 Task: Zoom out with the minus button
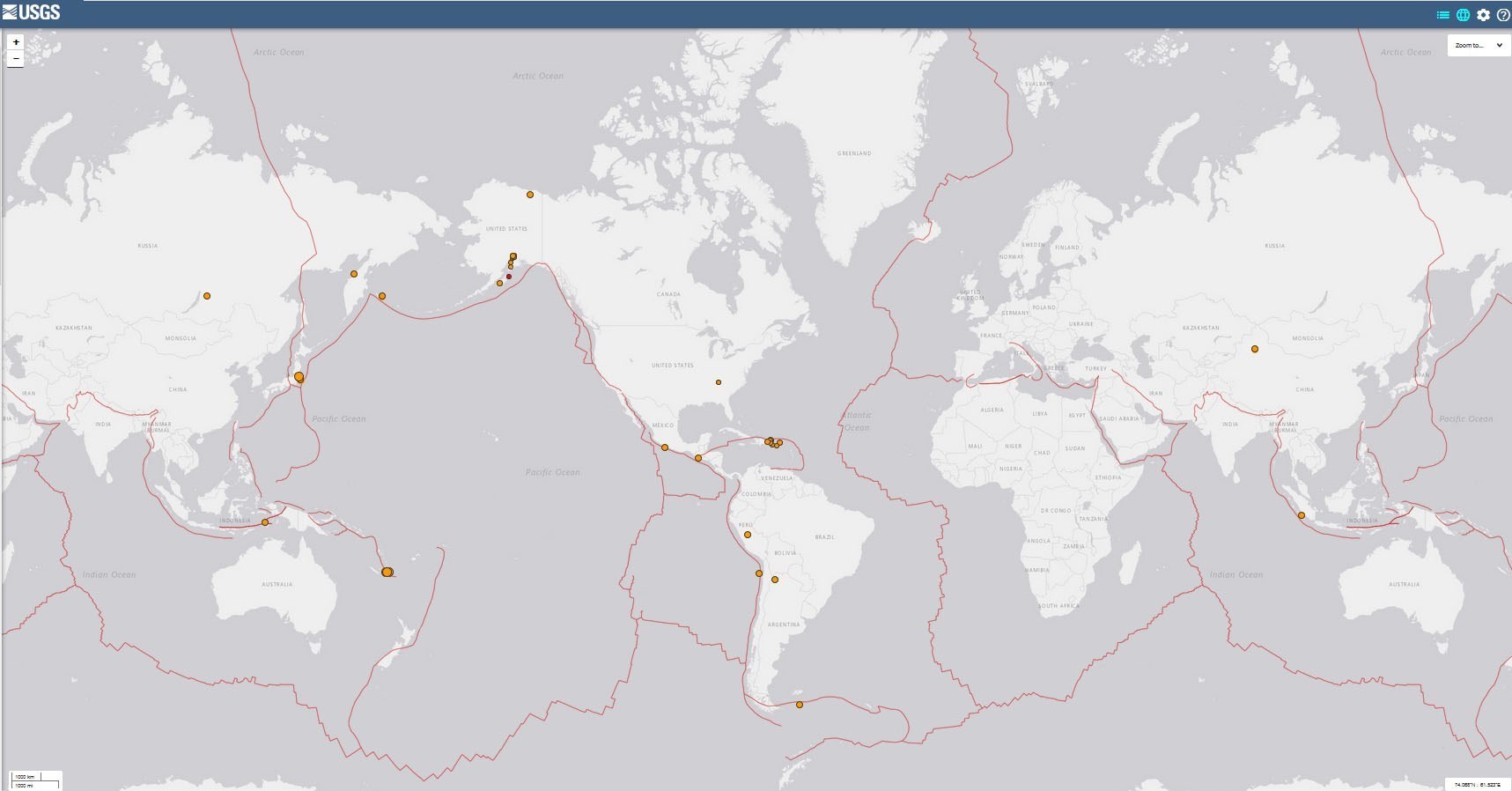[x=16, y=58]
